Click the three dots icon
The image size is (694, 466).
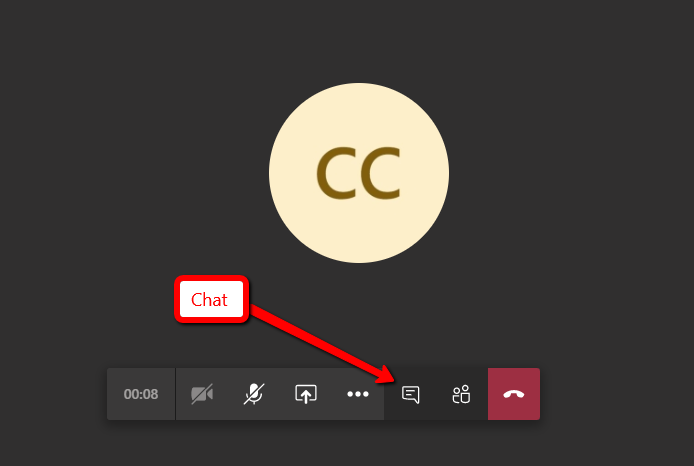click(358, 394)
